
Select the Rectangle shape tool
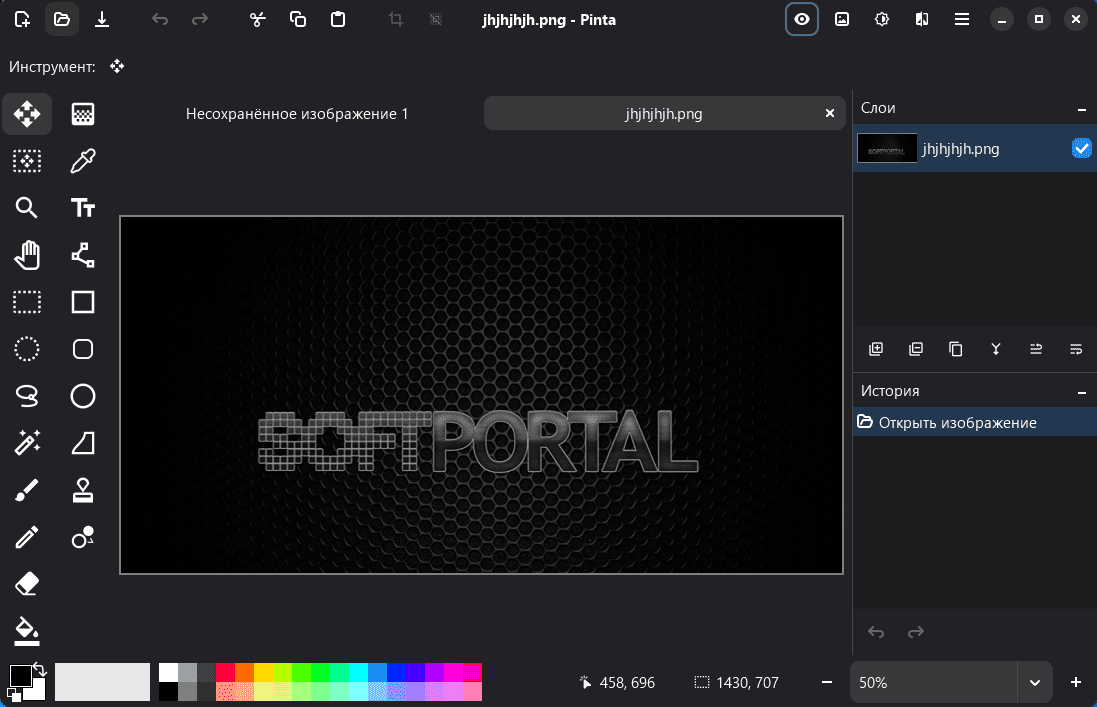click(x=83, y=302)
